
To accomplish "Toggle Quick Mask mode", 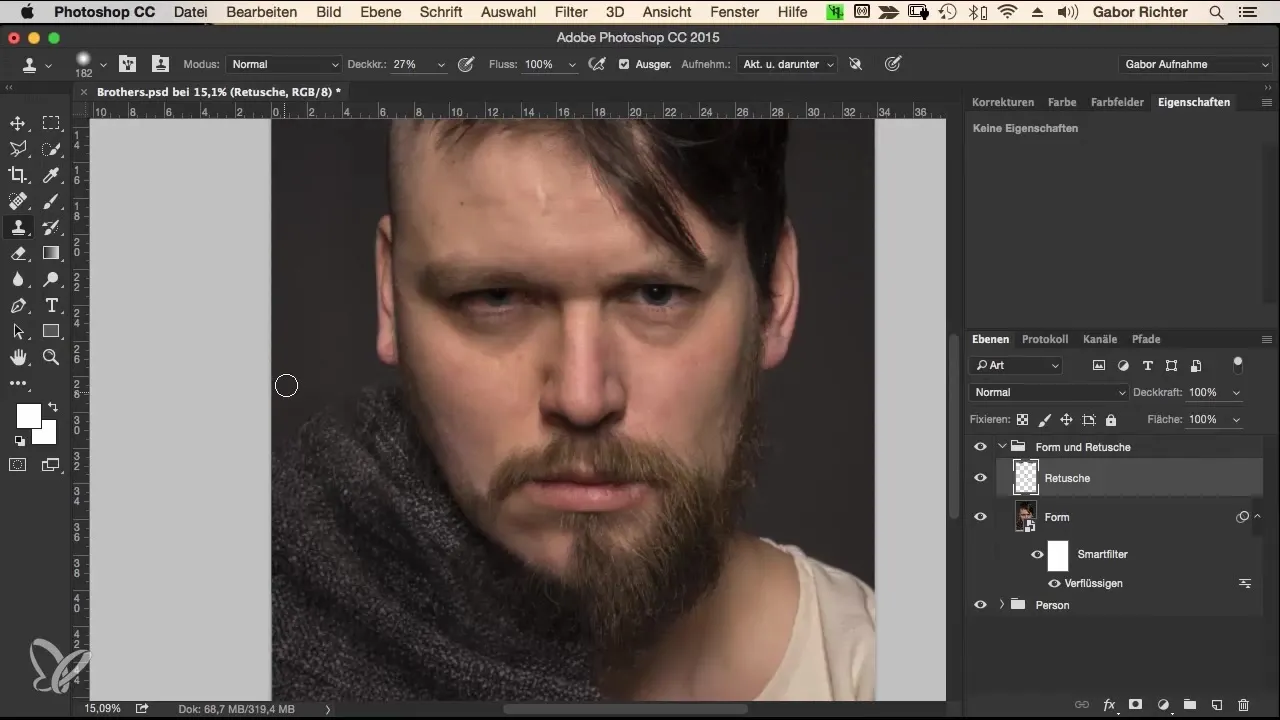I will point(18,464).
